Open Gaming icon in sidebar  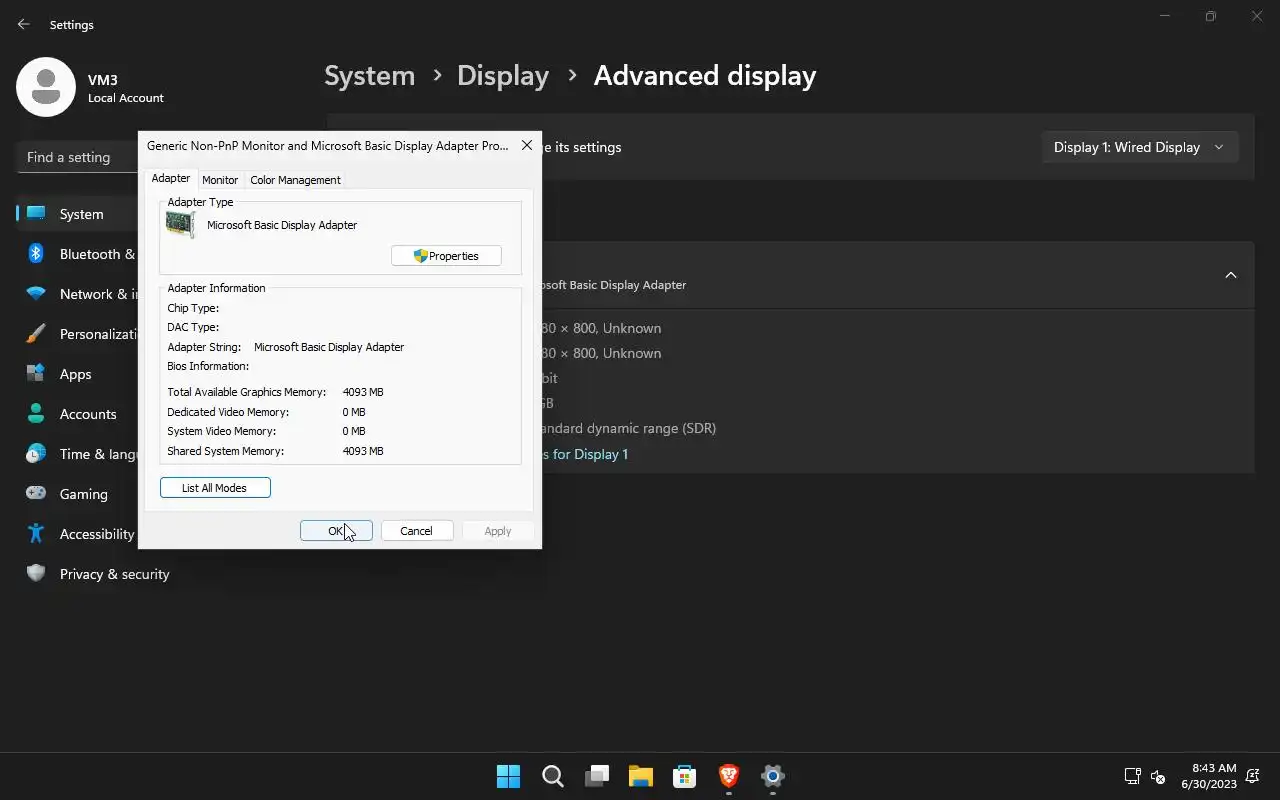point(36,494)
